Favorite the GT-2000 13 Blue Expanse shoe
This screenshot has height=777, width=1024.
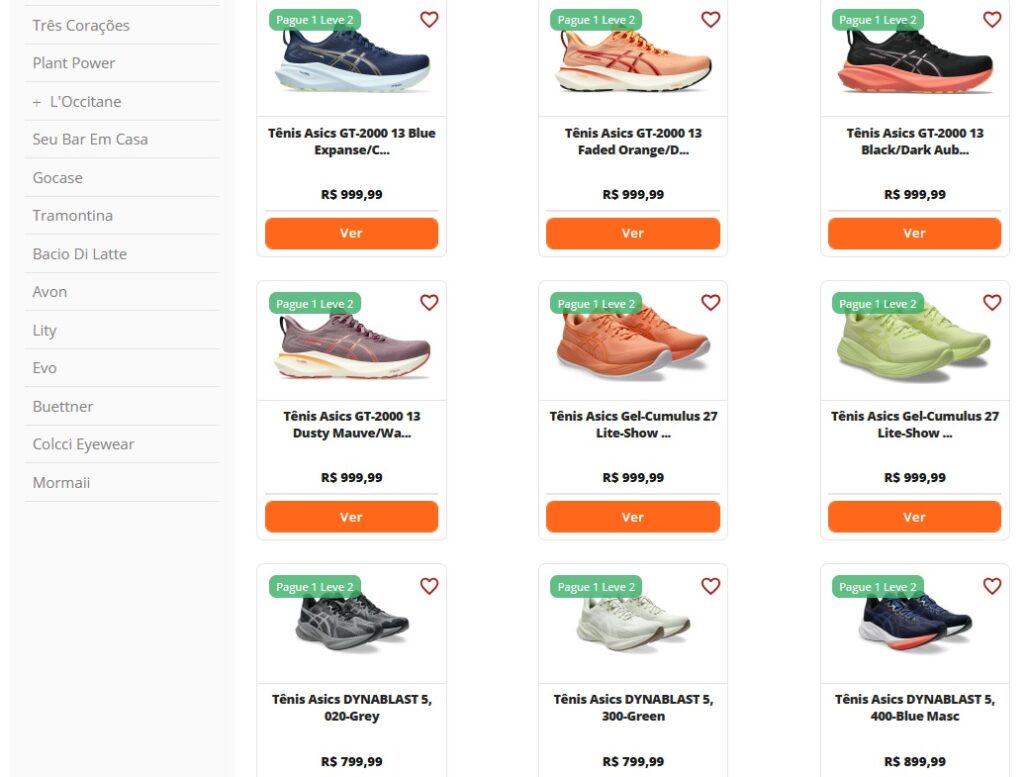pos(429,19)
